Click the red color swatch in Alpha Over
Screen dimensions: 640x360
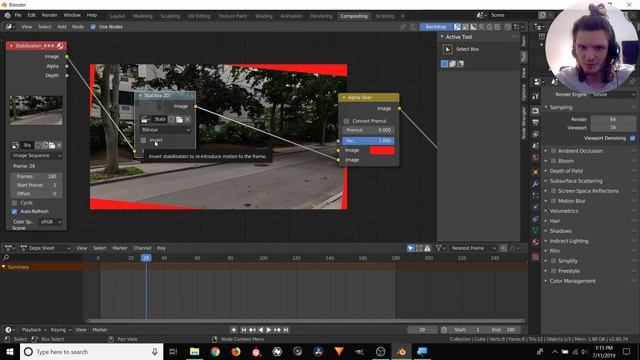pos(382,151)
